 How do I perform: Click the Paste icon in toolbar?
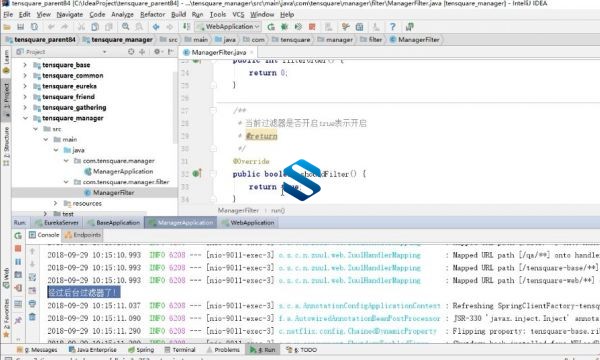click(x=109, y=27)
